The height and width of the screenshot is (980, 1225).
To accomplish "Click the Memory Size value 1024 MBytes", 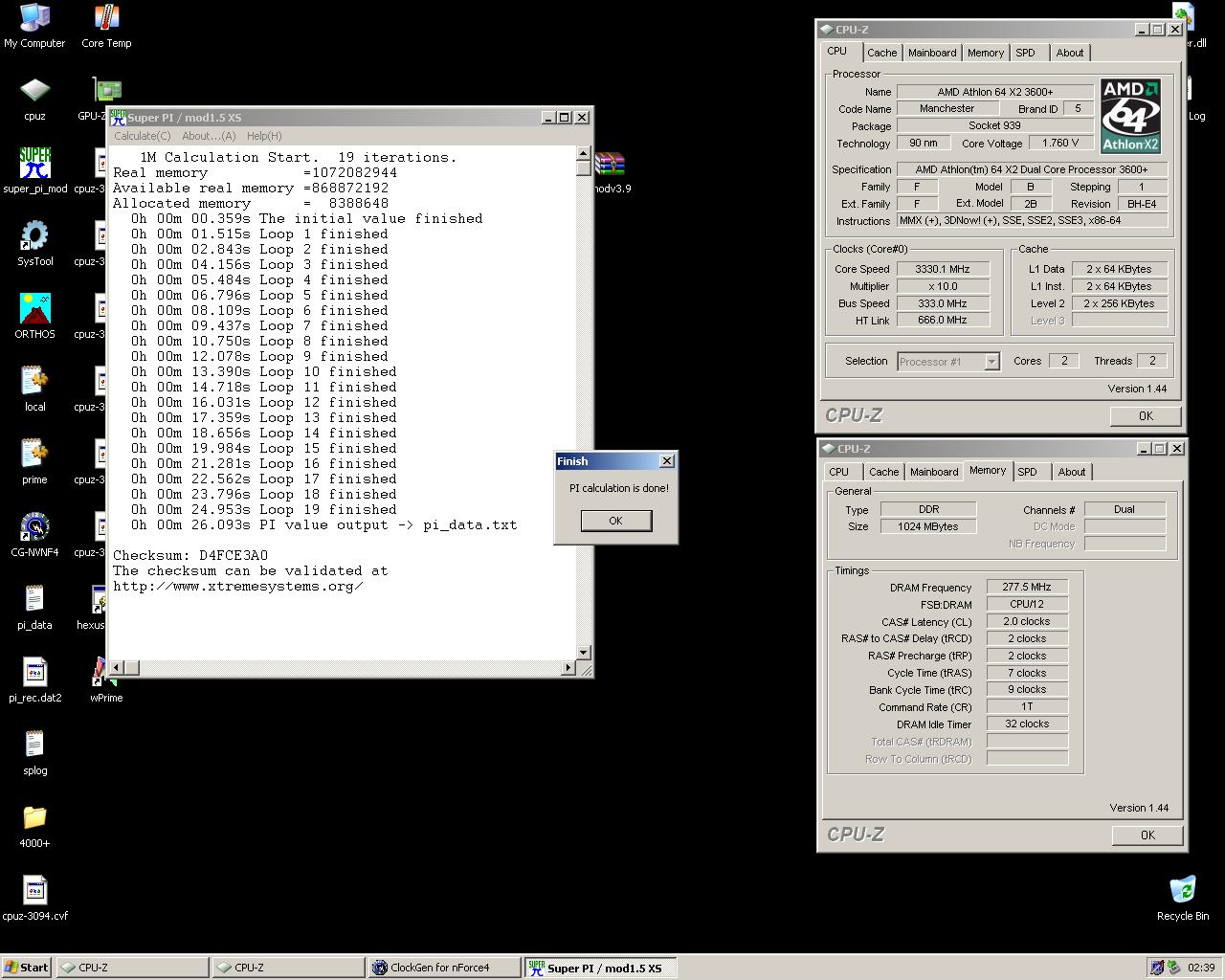I will [928, 526].
